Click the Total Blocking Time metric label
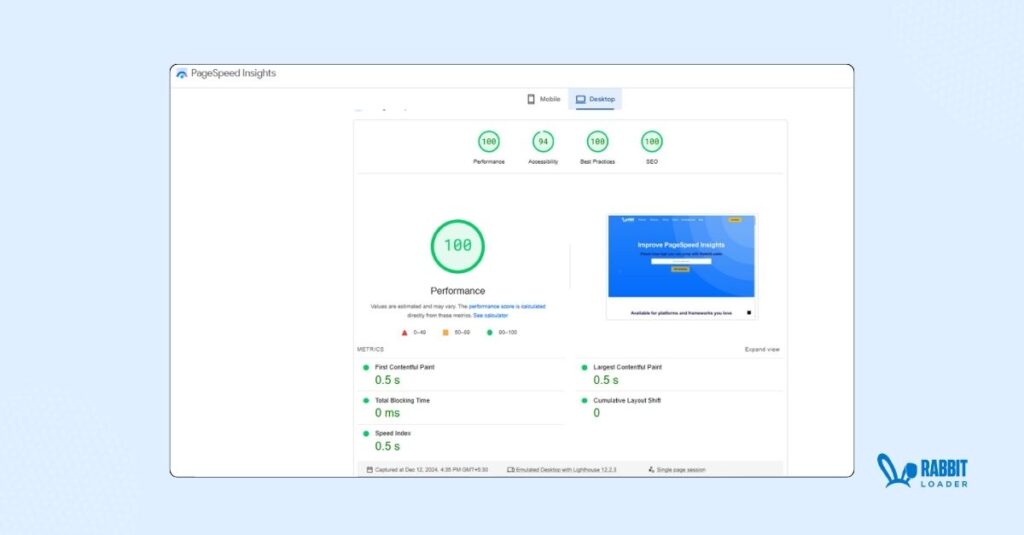The height and width of the screenshot is (535, 1024). 402,400
